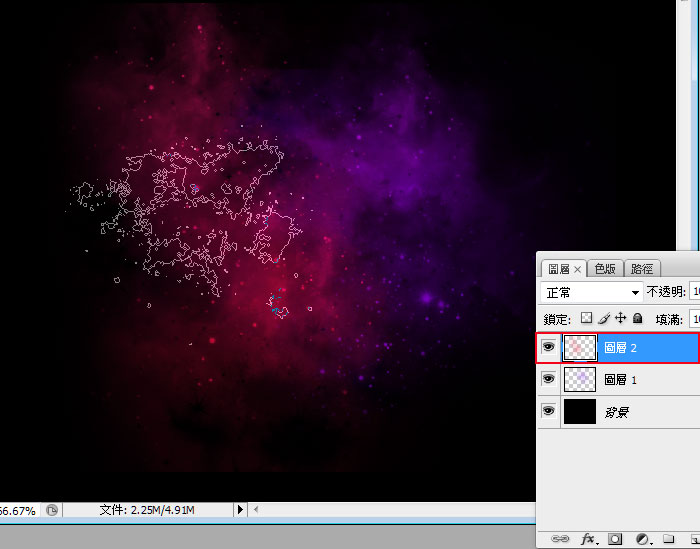The width and height of the screenshot is (700, 549).
Task: Close the 圖層 tab with its x
Action: [577, 269]
